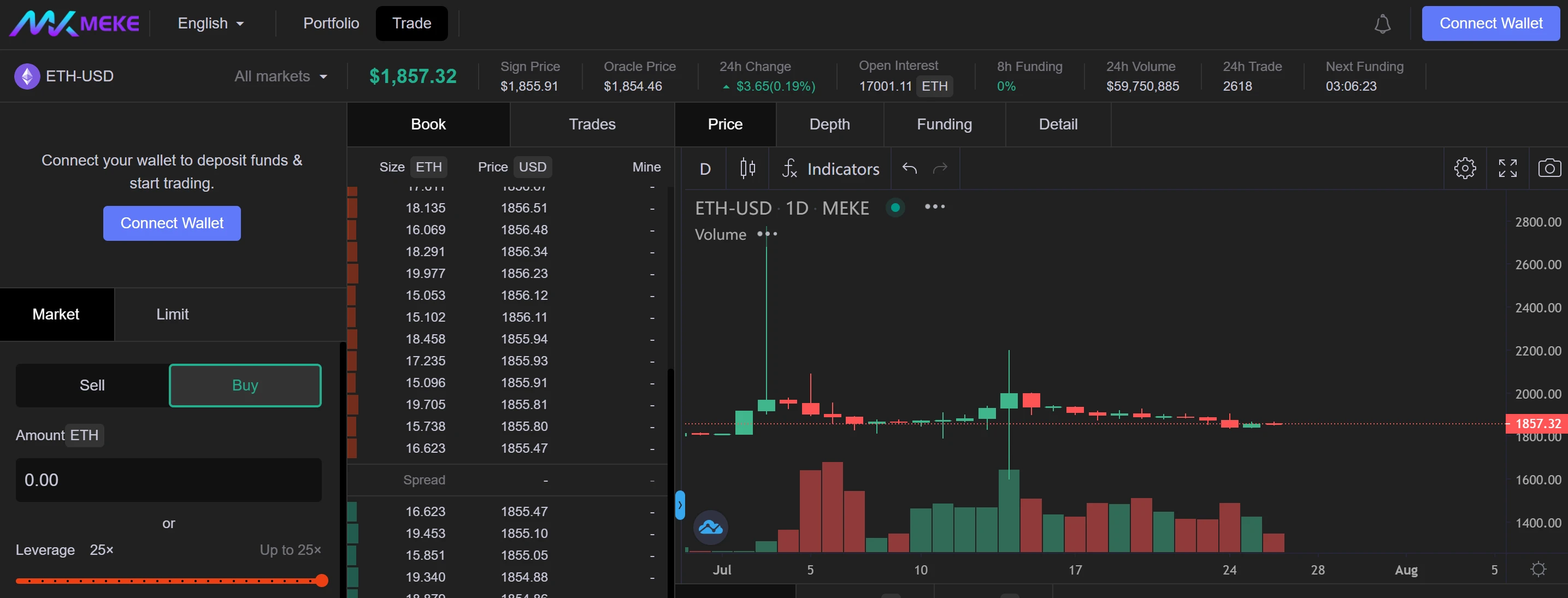Toggle Price unit USD
This screenshot has width=1568, height=598.
pyautogui.click(x=533, y=167)
